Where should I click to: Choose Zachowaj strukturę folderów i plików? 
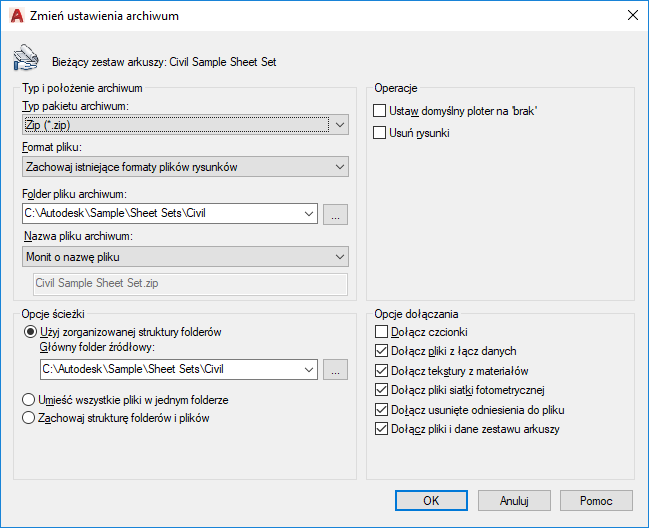[29, 418]
